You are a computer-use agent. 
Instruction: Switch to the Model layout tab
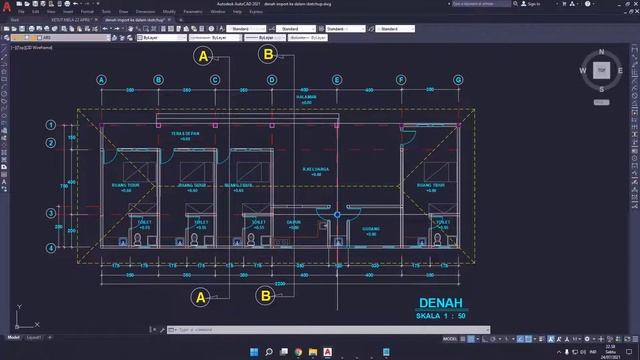(13, 338)
